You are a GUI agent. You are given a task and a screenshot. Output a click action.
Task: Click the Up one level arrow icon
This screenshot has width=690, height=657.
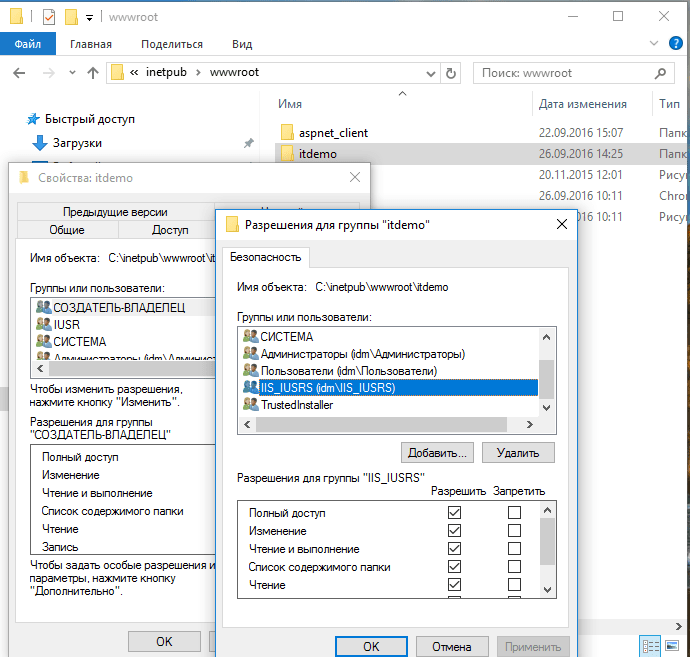(93, 73)
